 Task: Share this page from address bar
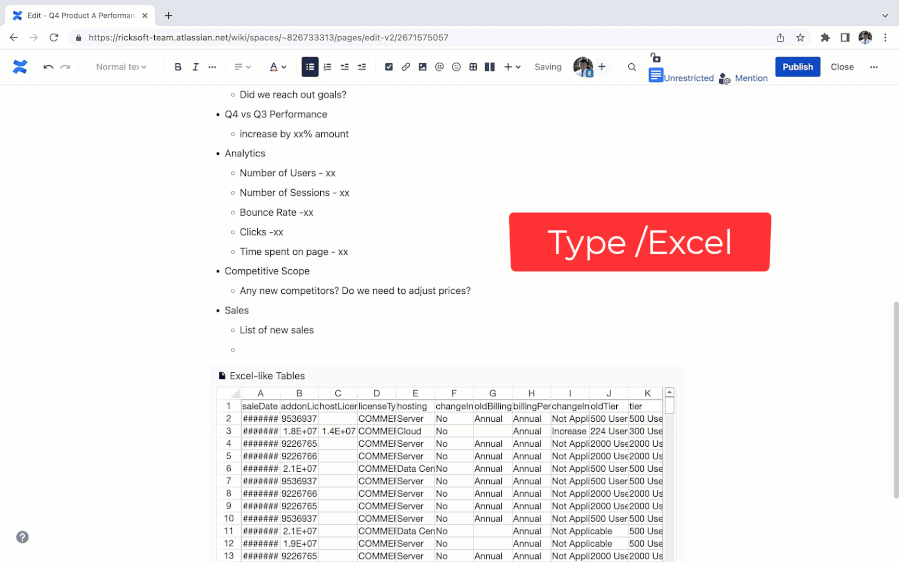pos(780,37)
